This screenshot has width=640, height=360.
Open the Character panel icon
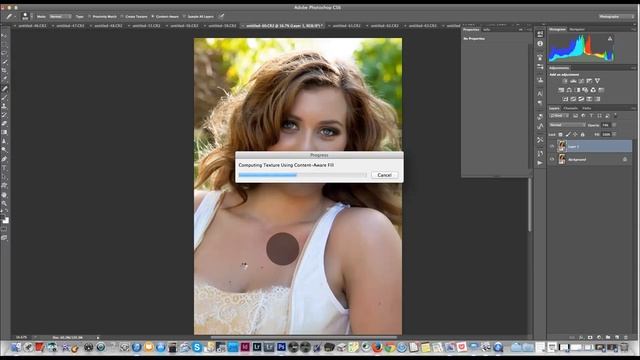pos(540,93)
